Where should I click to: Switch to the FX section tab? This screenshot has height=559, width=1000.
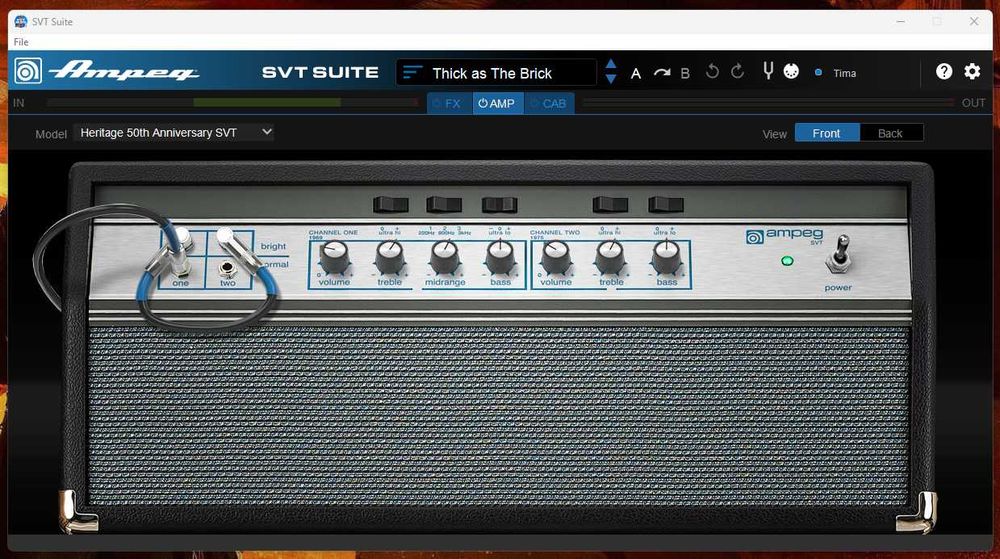click(x=450, y=103)
